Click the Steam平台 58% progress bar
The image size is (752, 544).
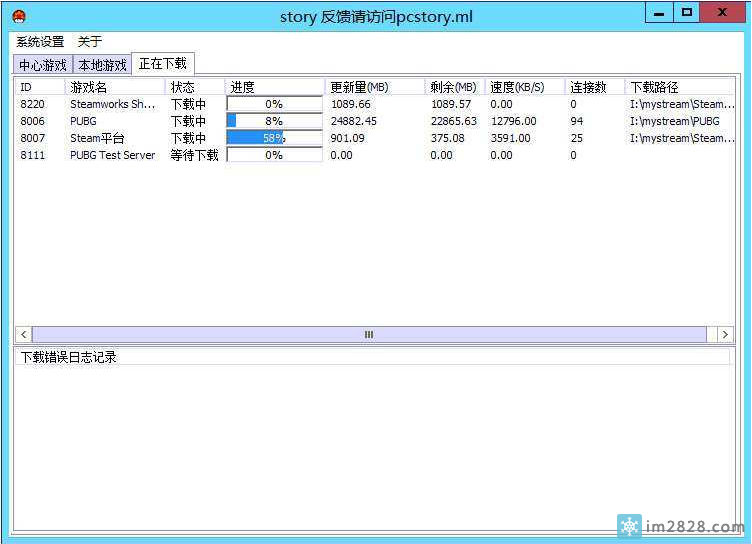pos(275,138)
